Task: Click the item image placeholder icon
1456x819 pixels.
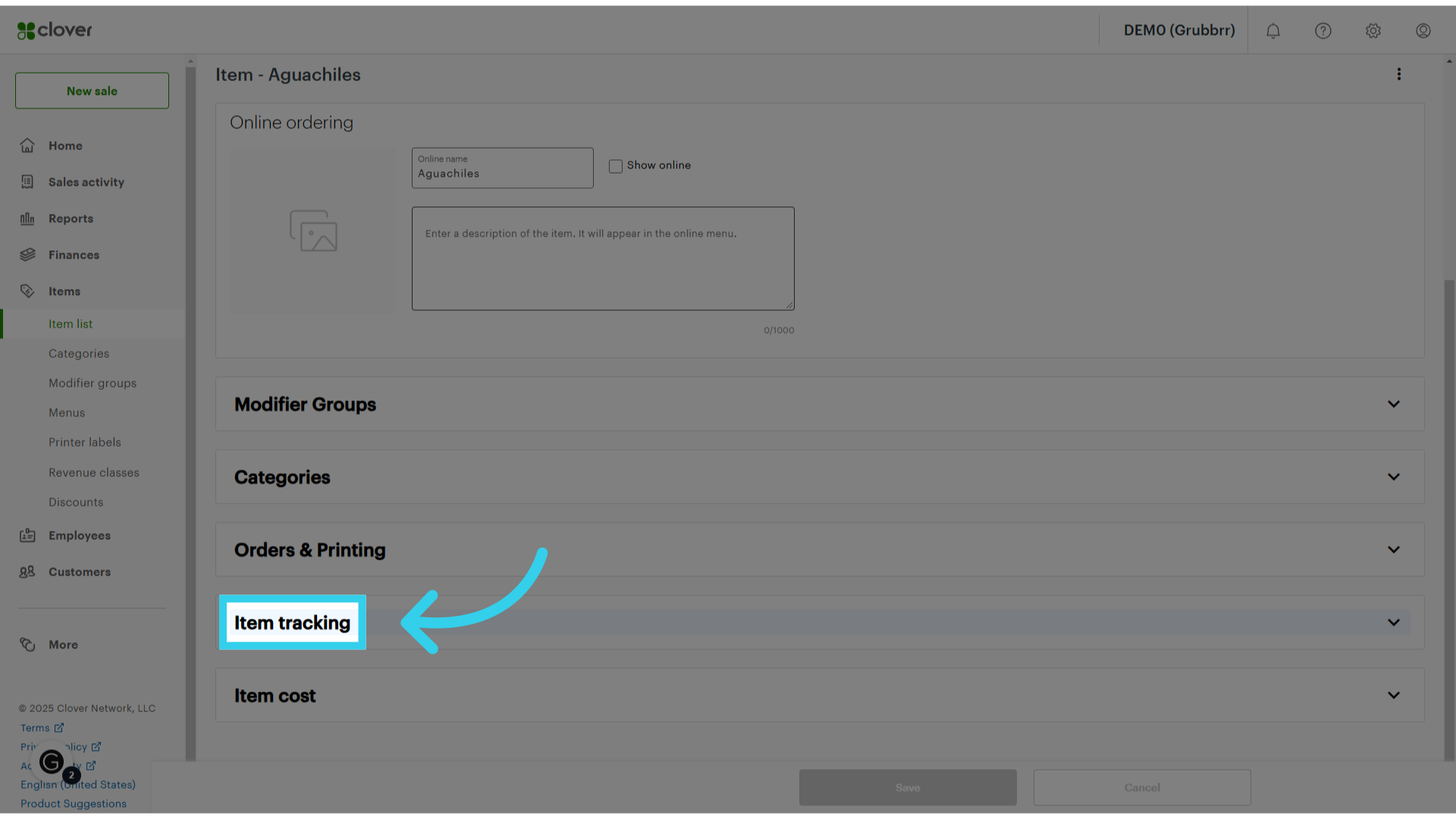Action: [x=313, y=231]
